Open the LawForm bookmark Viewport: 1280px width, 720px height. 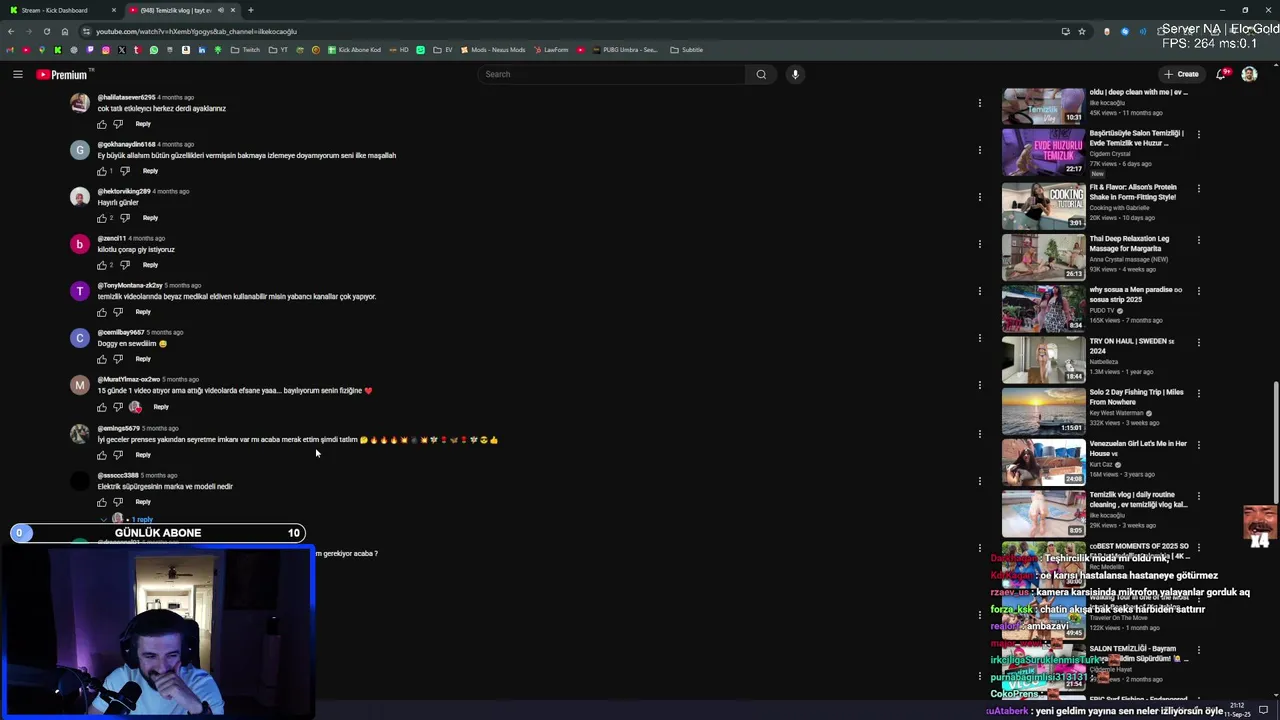(551, 50)
